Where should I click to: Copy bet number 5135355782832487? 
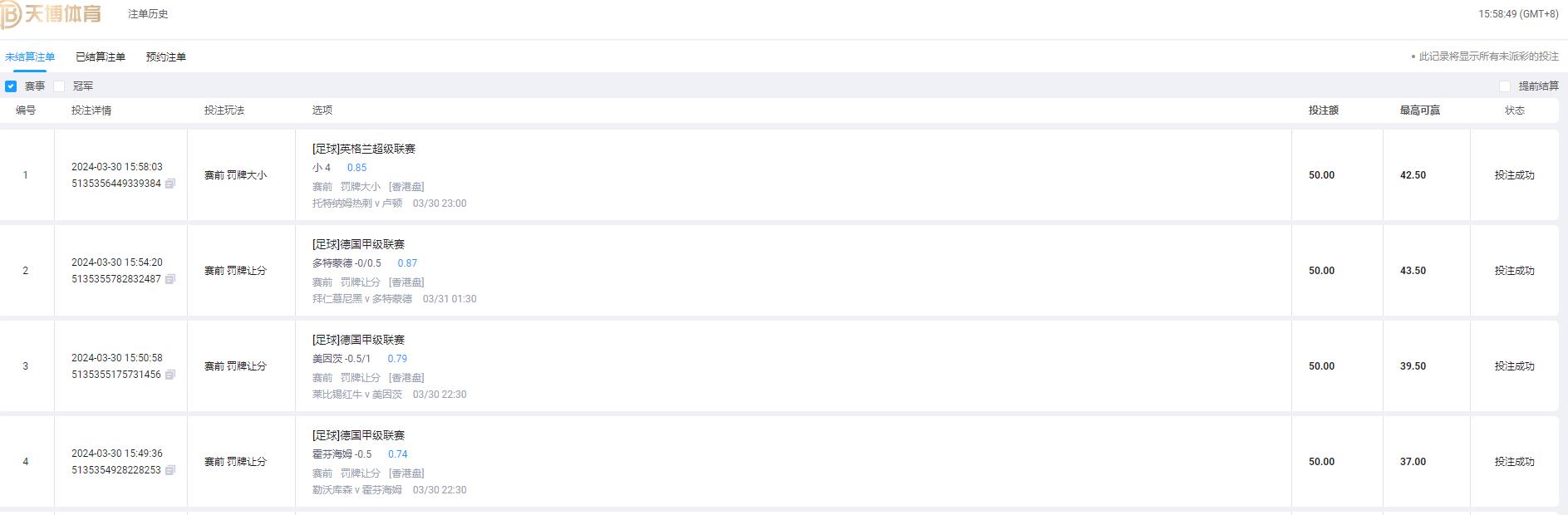(170, 279)
